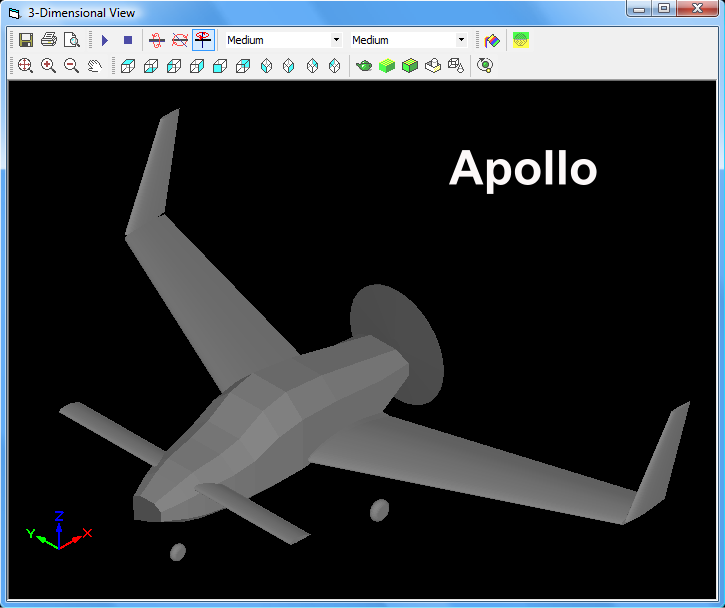
Task: Switch to teapot wireframe render mode
Action: 365,66
